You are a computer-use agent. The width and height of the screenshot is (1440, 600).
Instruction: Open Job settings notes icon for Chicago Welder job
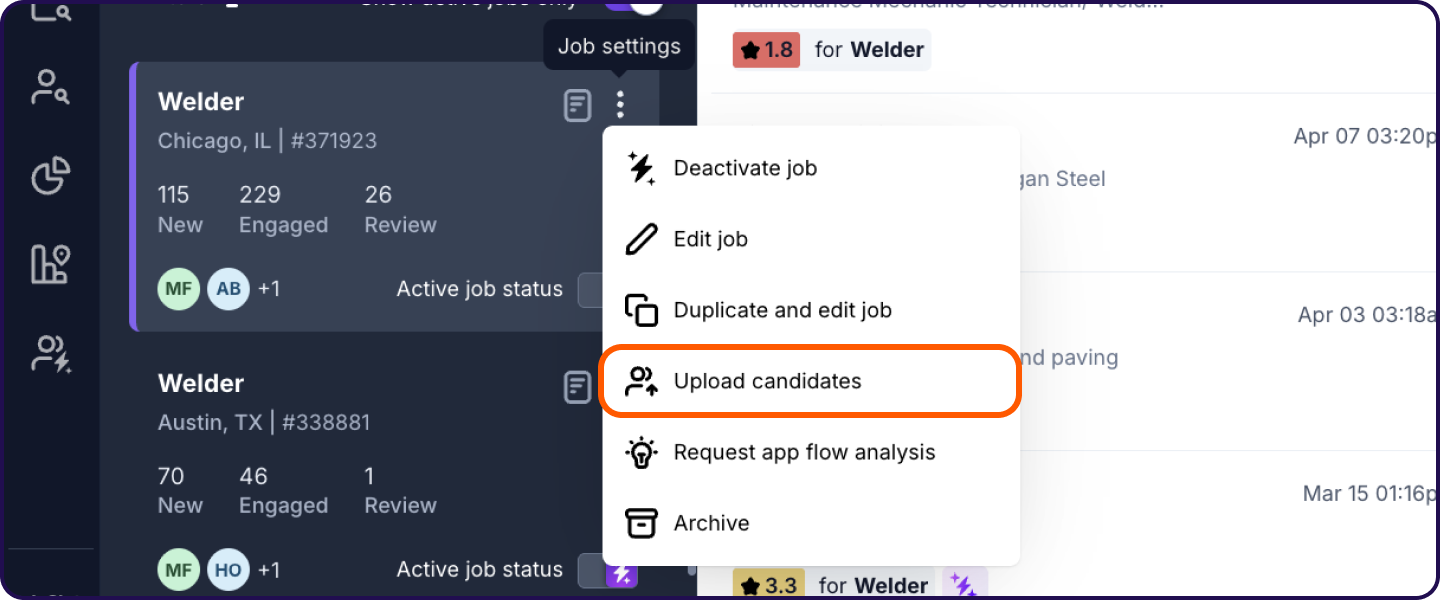[578, 104]
